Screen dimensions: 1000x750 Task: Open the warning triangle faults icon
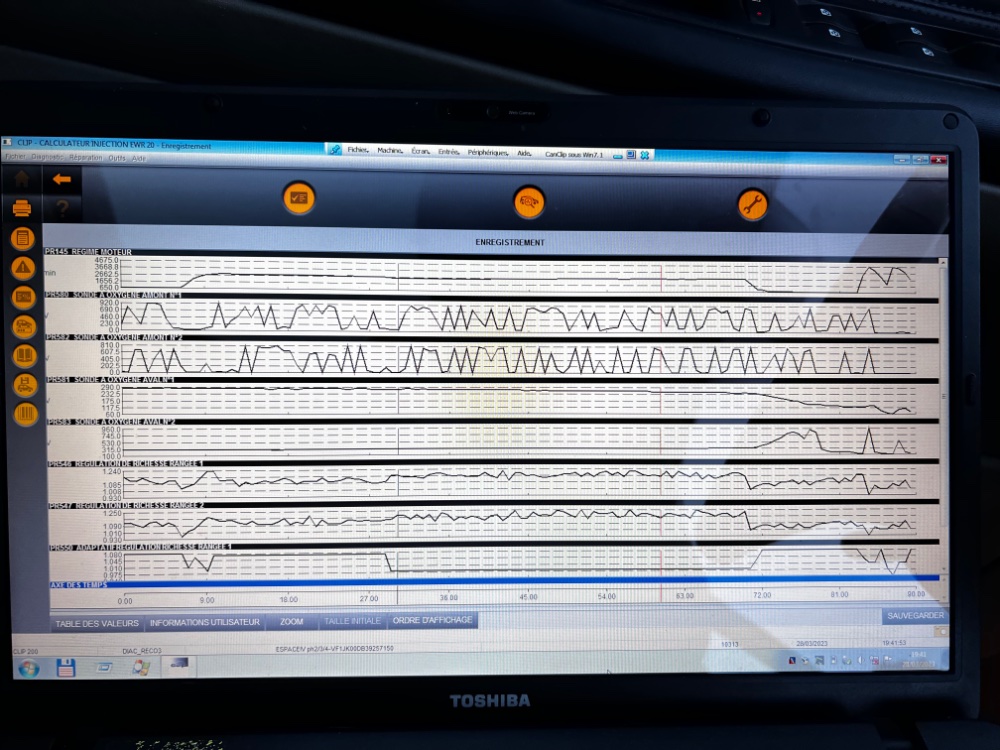[x=23, y=268]
